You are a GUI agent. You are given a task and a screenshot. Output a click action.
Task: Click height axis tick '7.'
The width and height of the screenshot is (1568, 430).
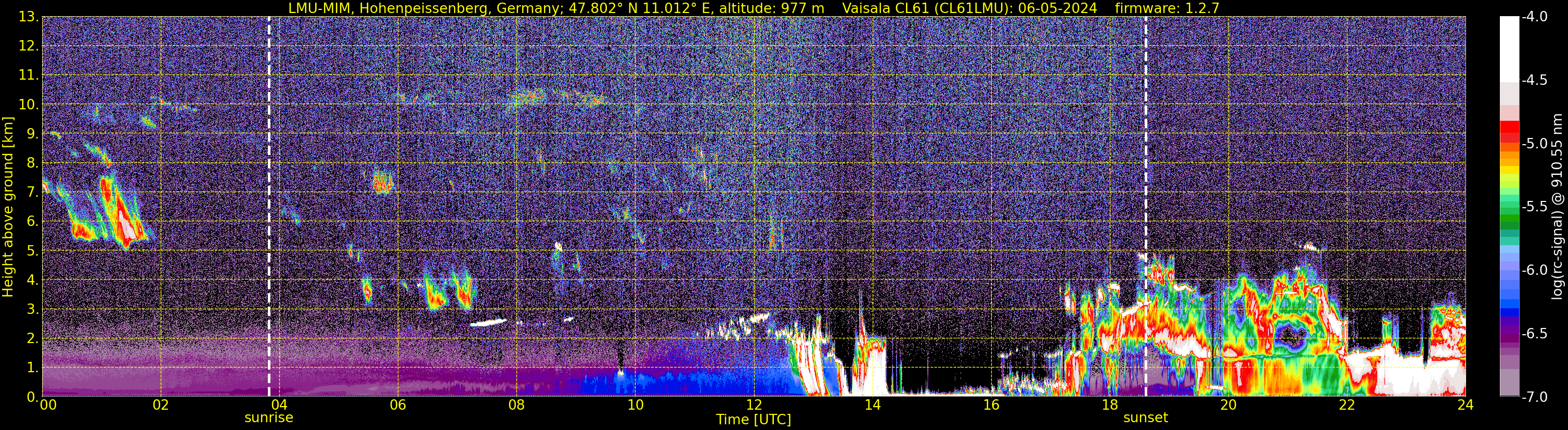click(33, 193)
